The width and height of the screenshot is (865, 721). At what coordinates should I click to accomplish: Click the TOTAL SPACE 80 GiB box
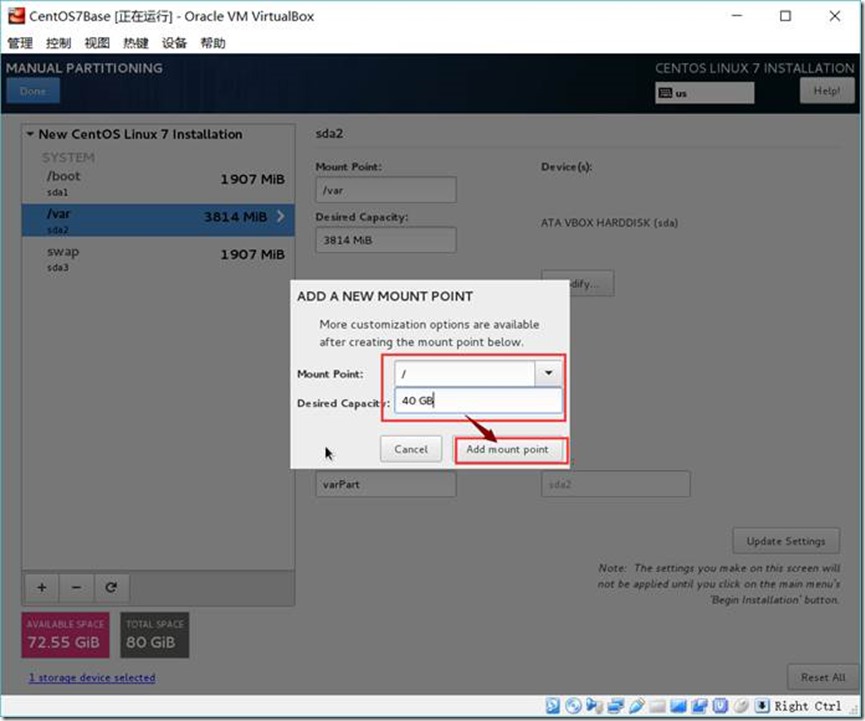point(154,635)
